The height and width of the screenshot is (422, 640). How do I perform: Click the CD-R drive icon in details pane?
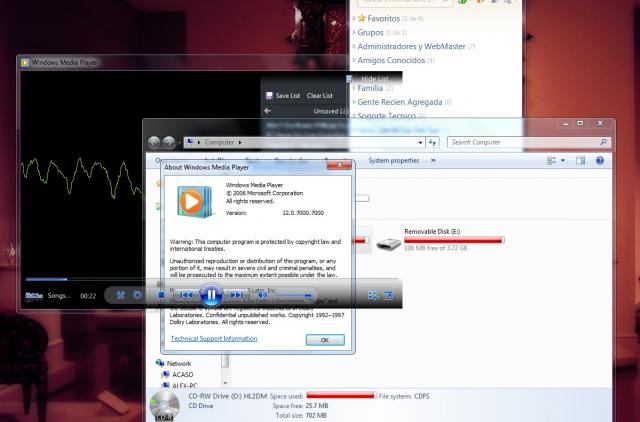pos(164,406)
